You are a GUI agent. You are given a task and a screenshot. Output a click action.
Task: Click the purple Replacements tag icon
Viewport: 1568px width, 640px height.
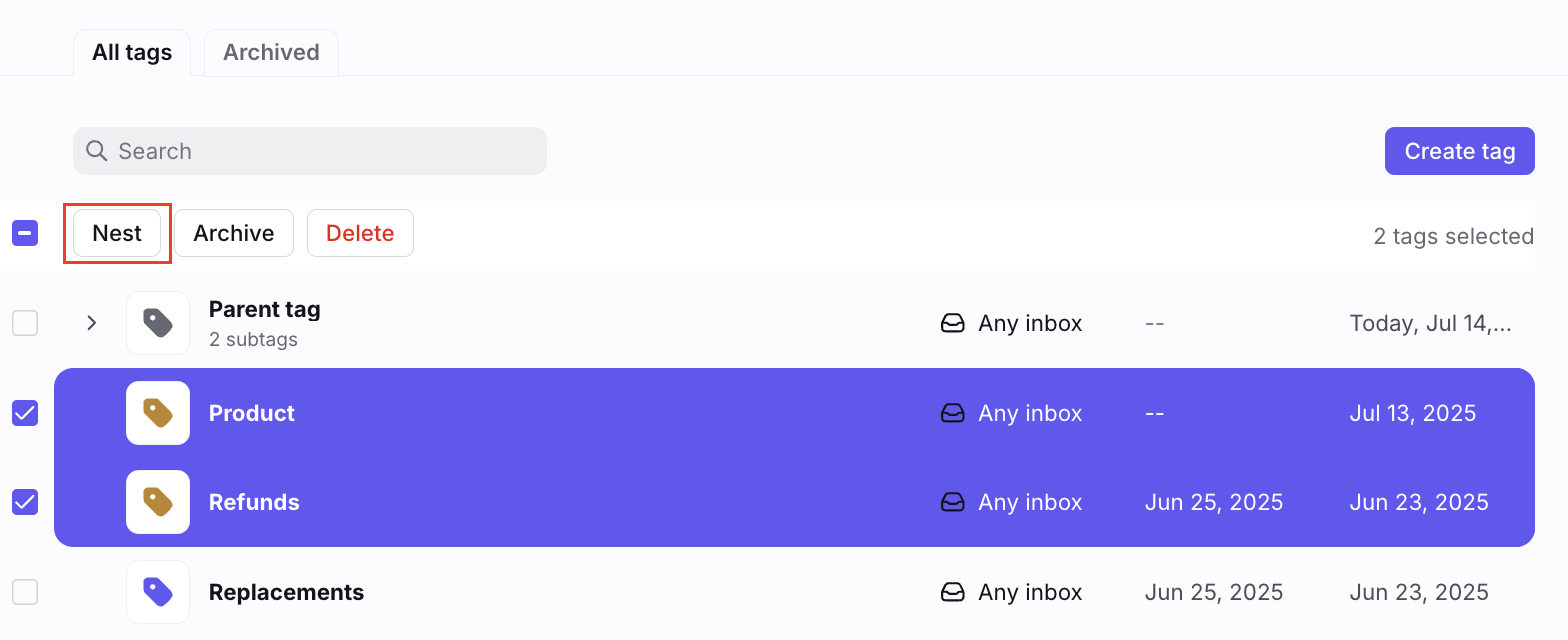pos(158,592)
